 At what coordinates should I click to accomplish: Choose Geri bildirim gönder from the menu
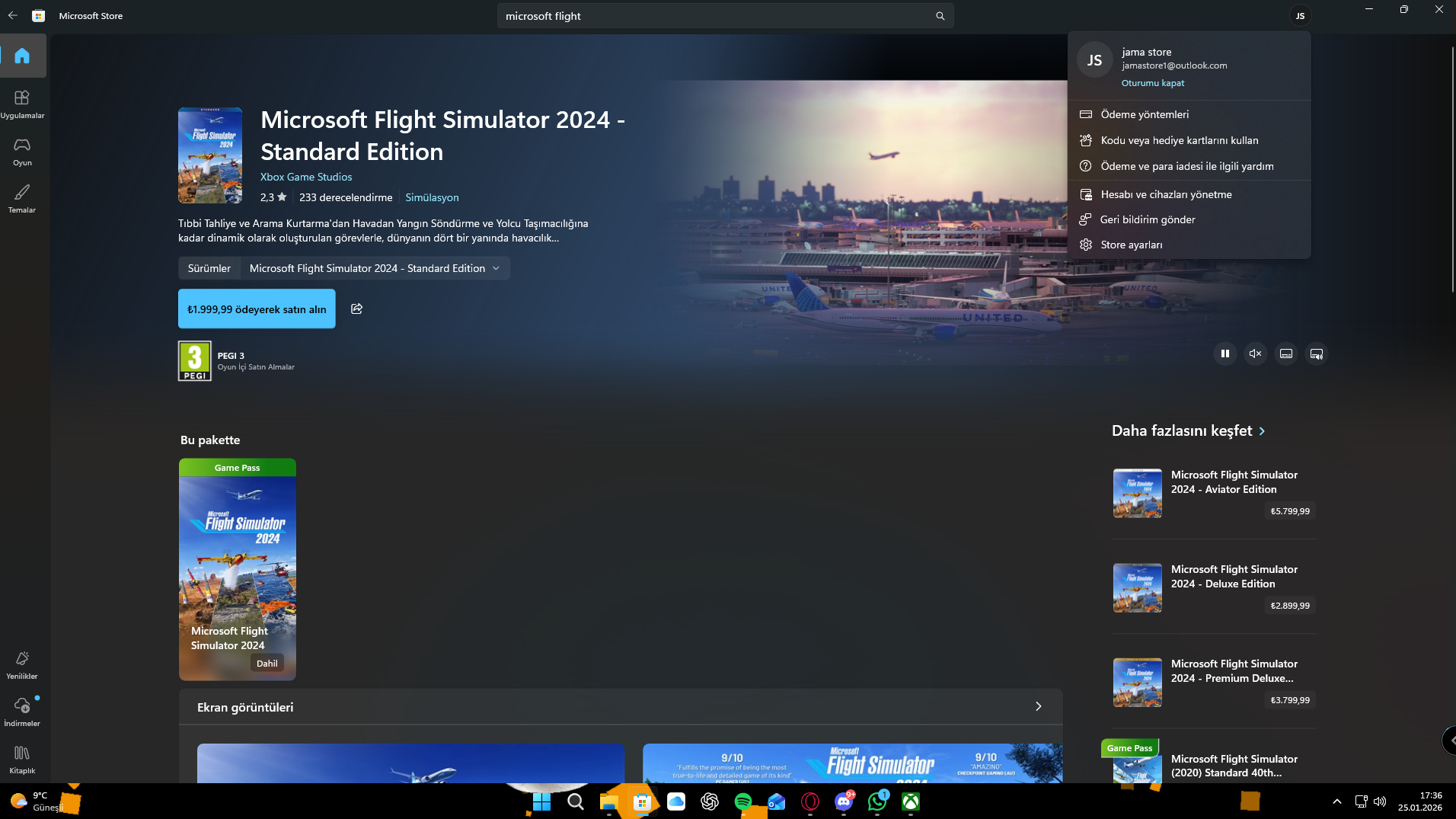[x=1189, y=219]
